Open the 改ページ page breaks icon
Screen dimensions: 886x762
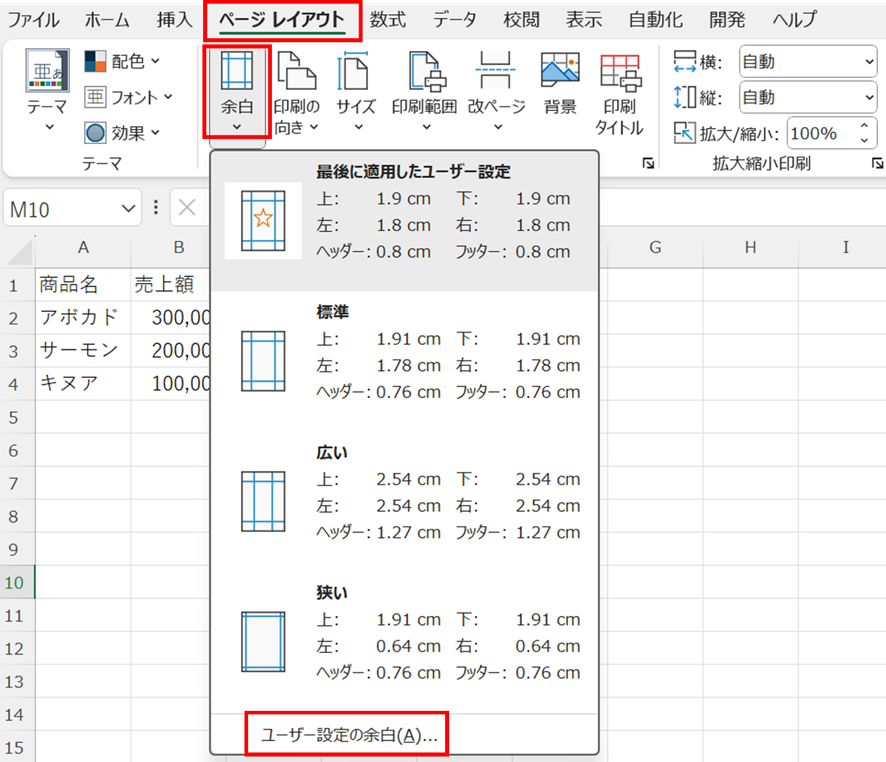pyautogui.click(x=496, y=72)
